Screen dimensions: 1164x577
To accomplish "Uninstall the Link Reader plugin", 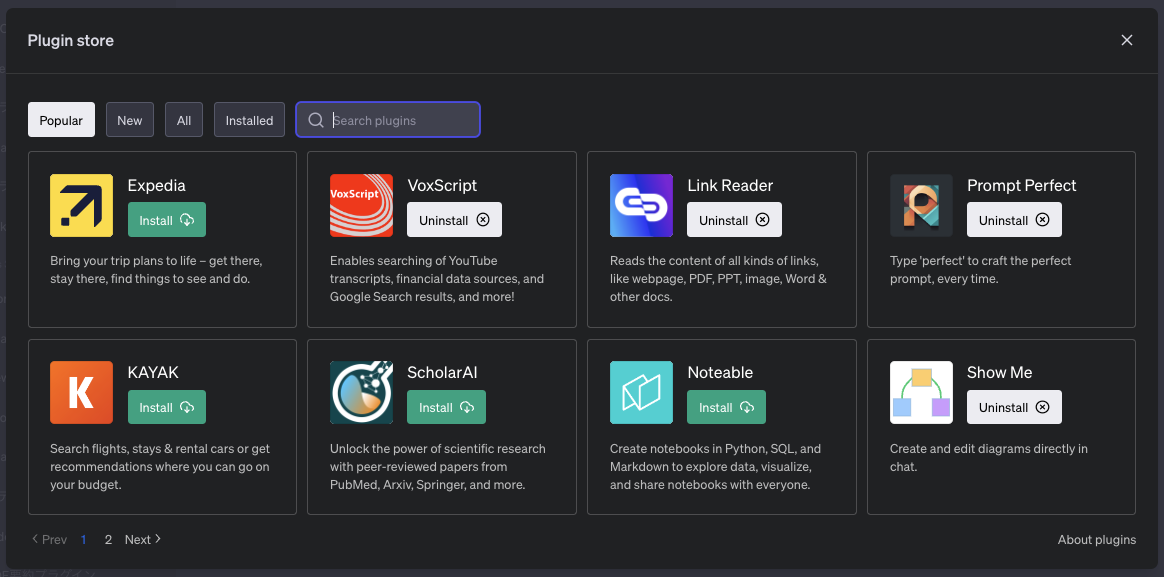I will tap(734, 220).
